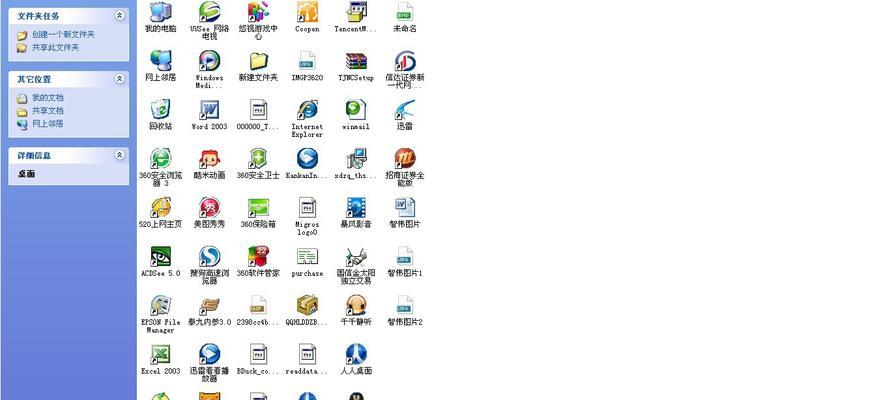879x400 pixels.
Task: Click the 人人桌面 shortcut icon
Action: click(x=355, y=354)
